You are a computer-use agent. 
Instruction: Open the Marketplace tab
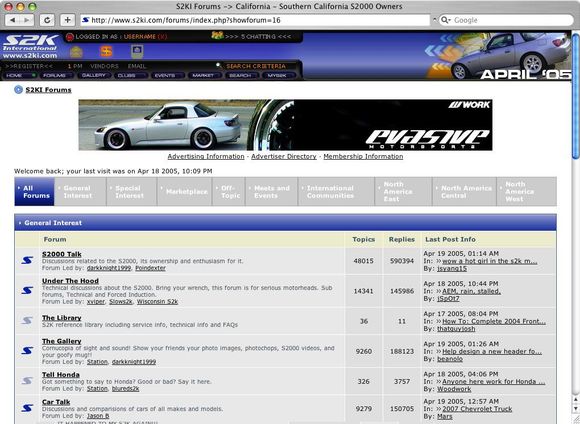(x=185, y=192)
